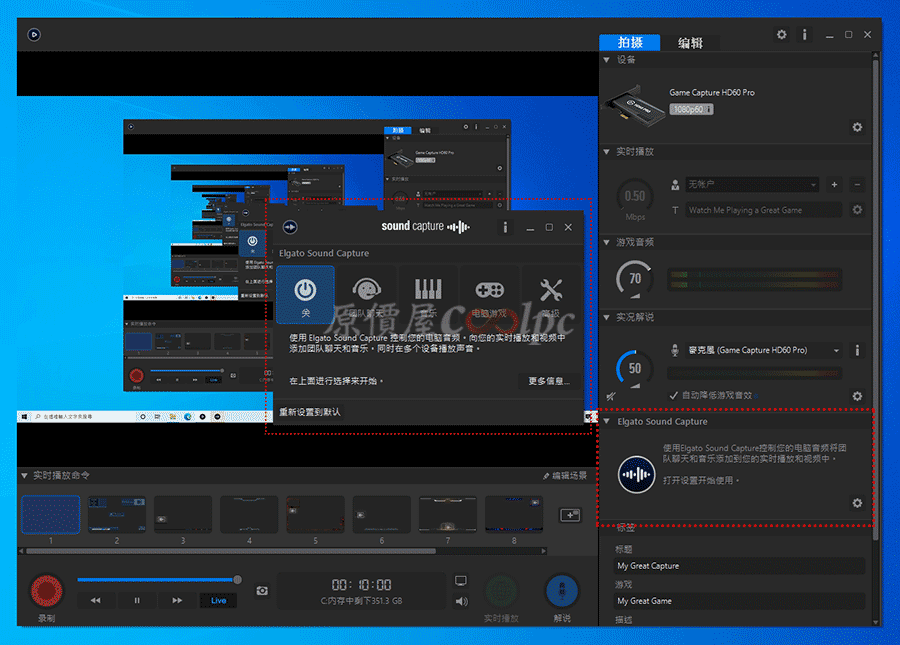Click 重新设置到默认 reset to default button
Viewport: 900px width, 645px height.
310,412
